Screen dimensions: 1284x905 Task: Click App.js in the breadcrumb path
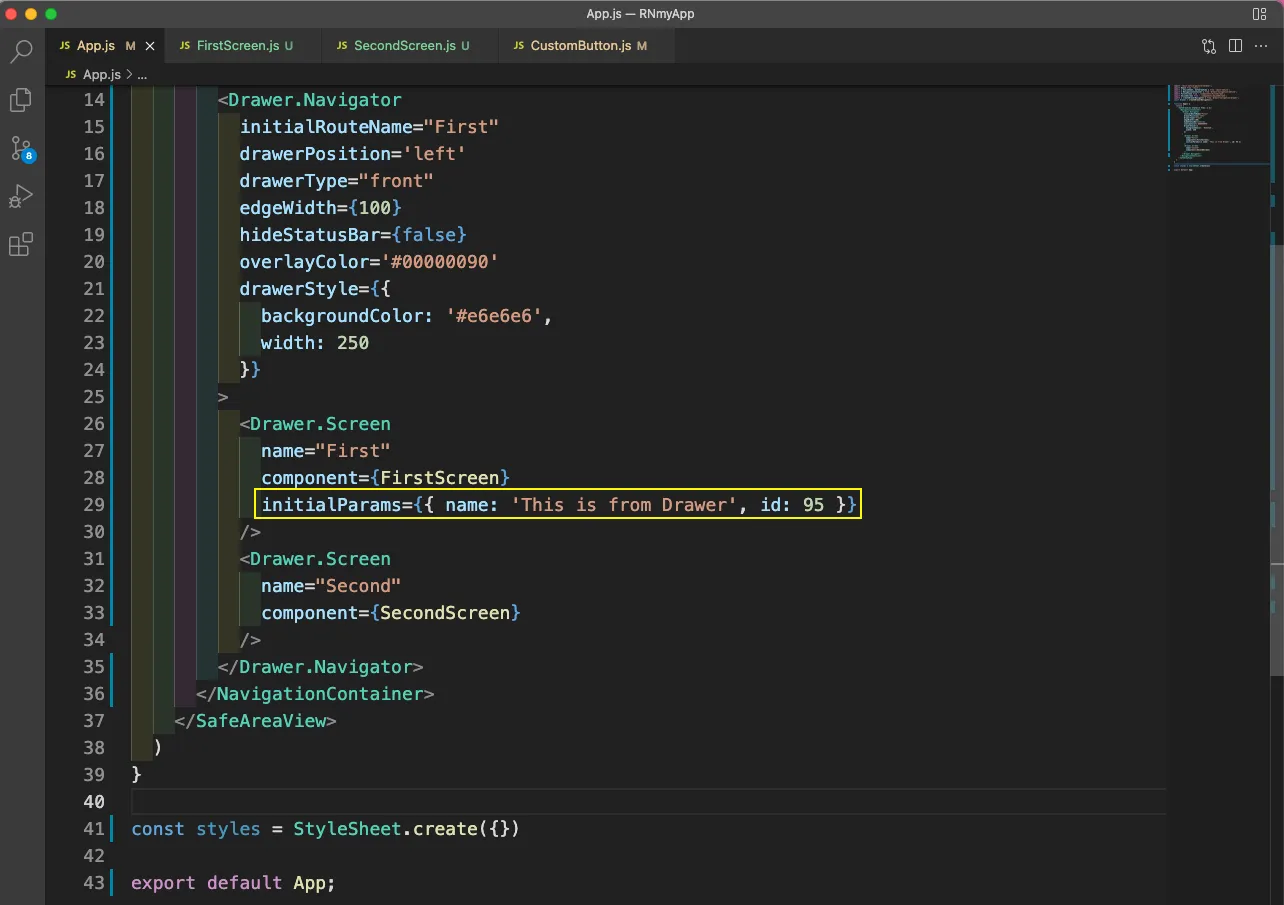coord(101,74)
